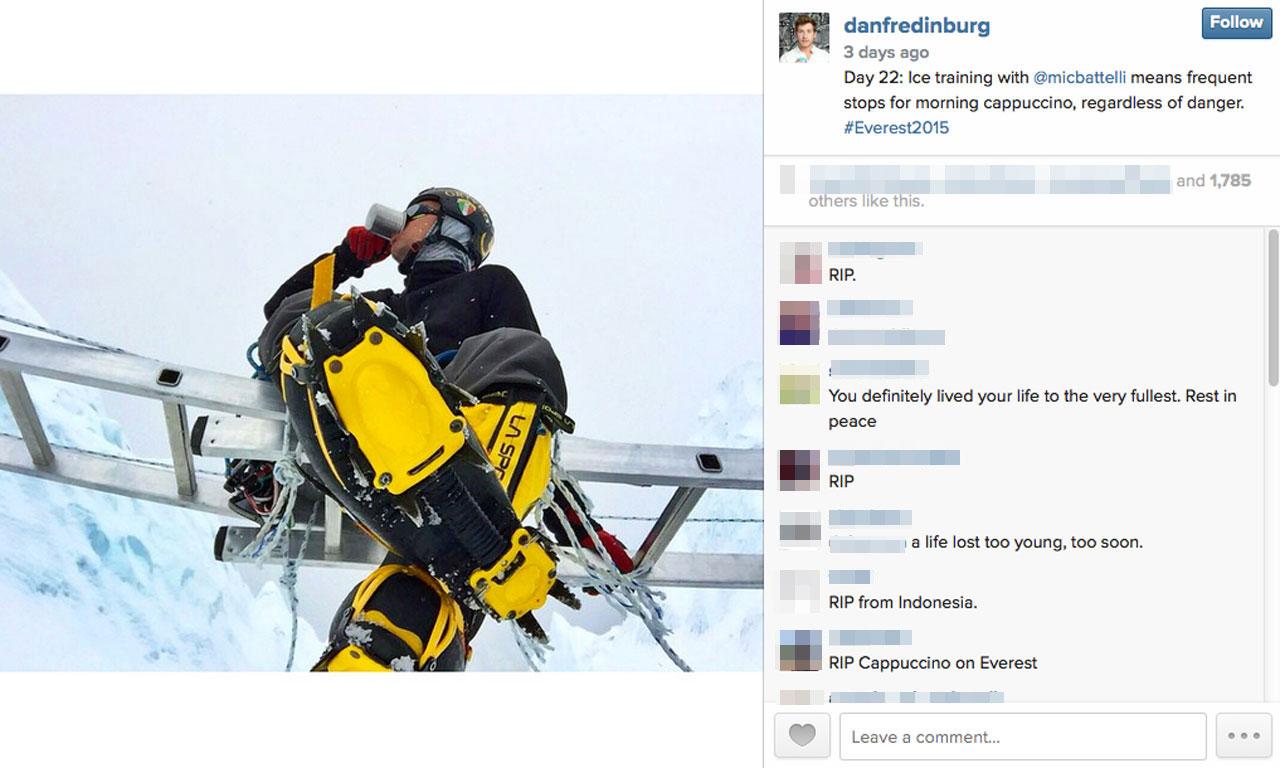Follow the danfredinburg account
The image size is (1280, 768).
[1236, 23]
